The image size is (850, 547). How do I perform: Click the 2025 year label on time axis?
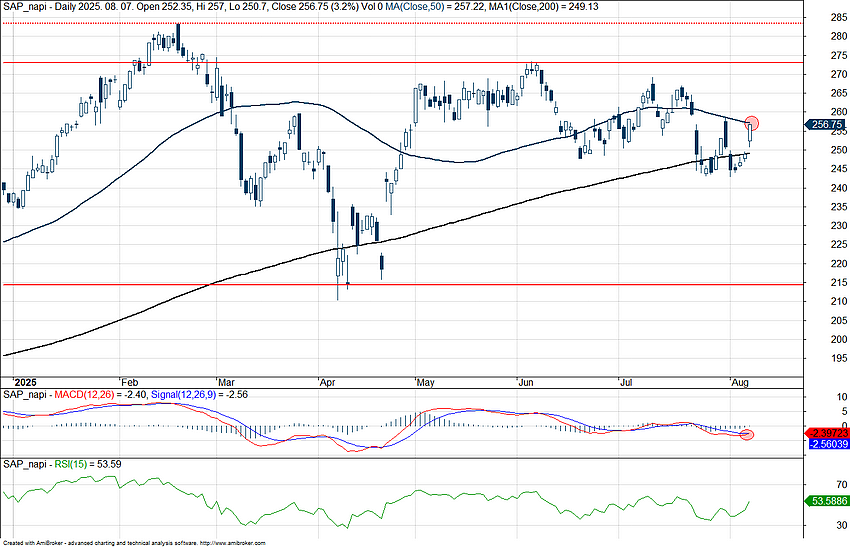click(x=25, y=383)
